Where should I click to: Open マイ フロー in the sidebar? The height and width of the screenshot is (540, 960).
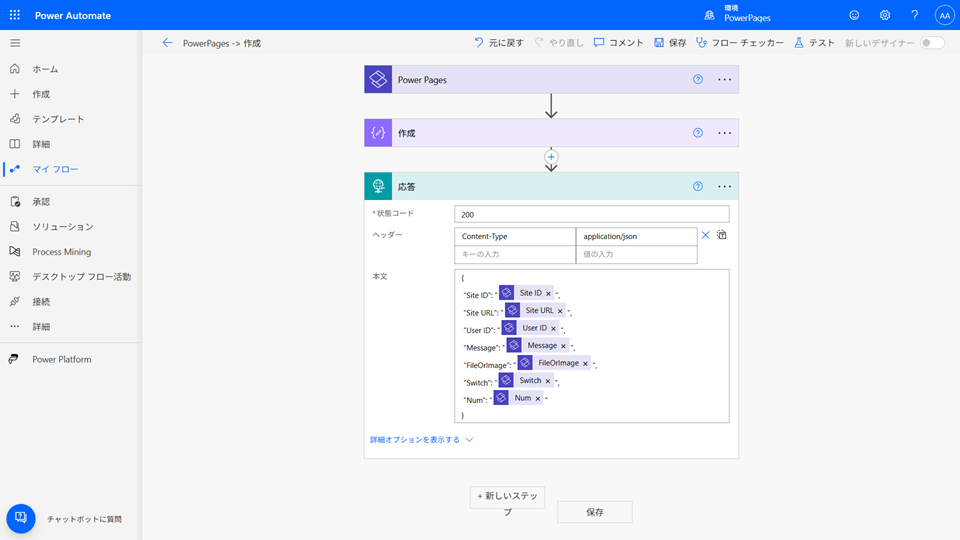[55, 169]
